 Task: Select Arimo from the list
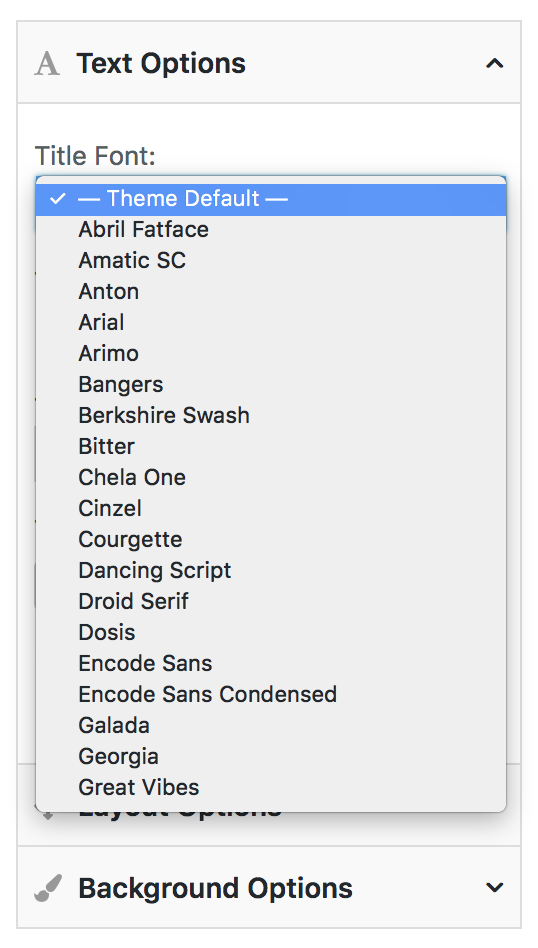coord(271,354)
